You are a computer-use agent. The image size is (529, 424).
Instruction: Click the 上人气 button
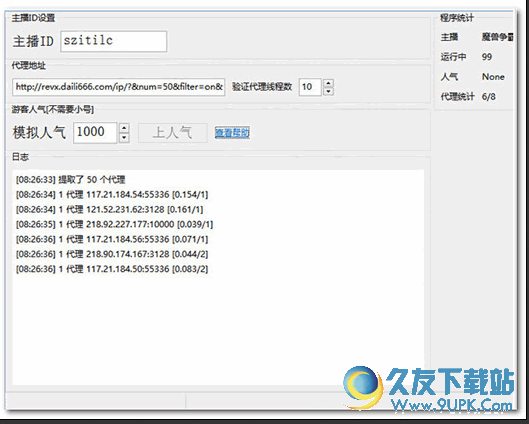click(173, 133)
